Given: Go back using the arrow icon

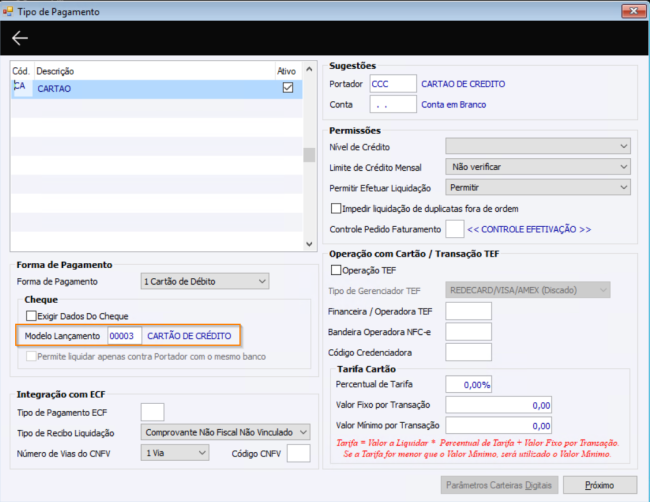Looking at the screenshot, I should [19, 38].
